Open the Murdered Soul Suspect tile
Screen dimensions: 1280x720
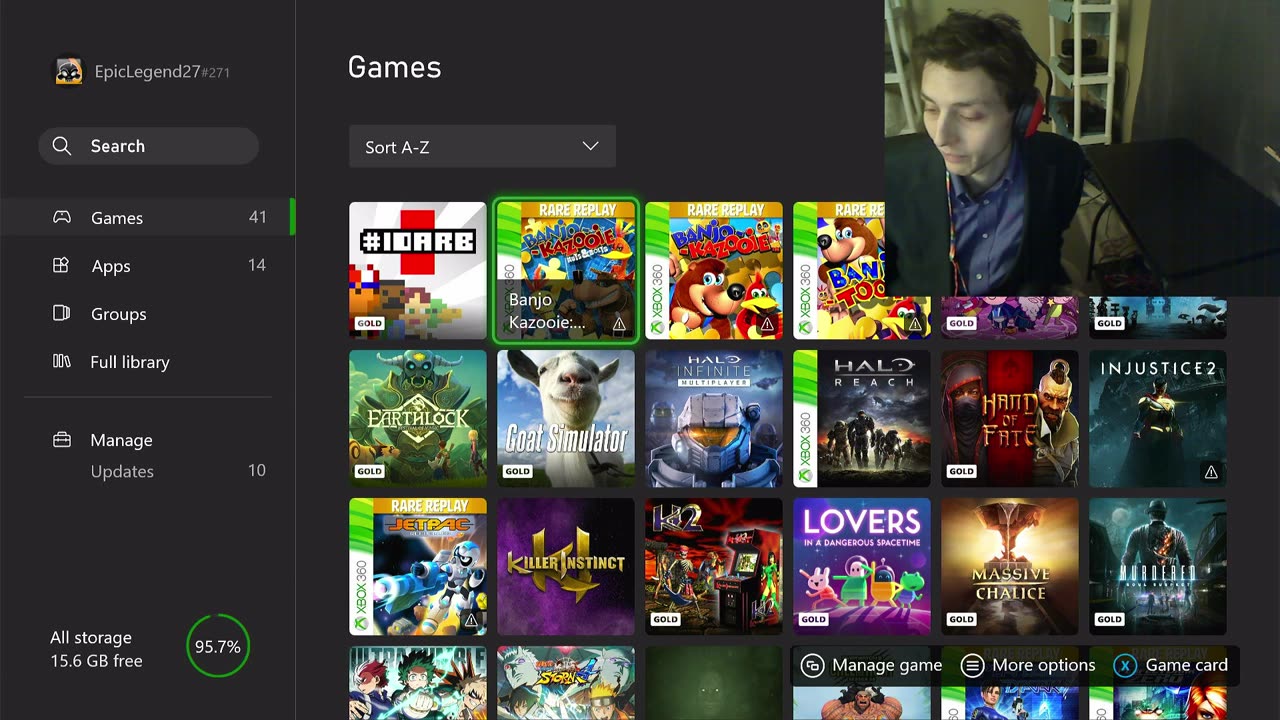tap(1158, 567)
